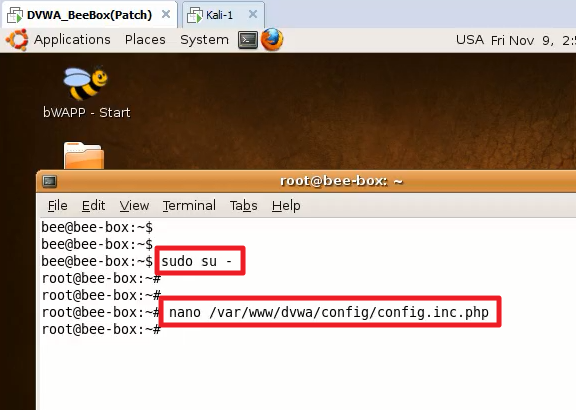Open the Ubuntu logo Applications icon
The image size is (576, 410).
click(x=17, y=39)
